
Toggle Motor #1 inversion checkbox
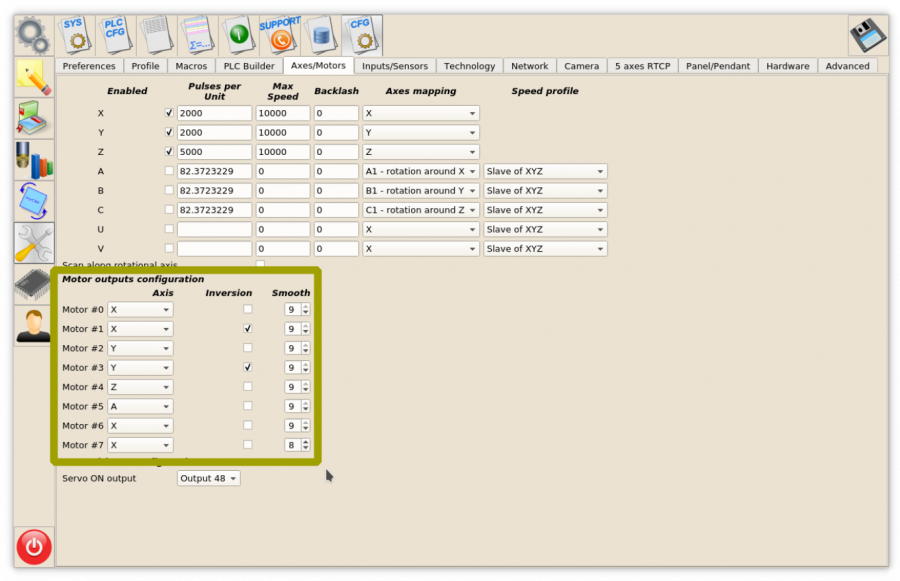coord(248,329)
